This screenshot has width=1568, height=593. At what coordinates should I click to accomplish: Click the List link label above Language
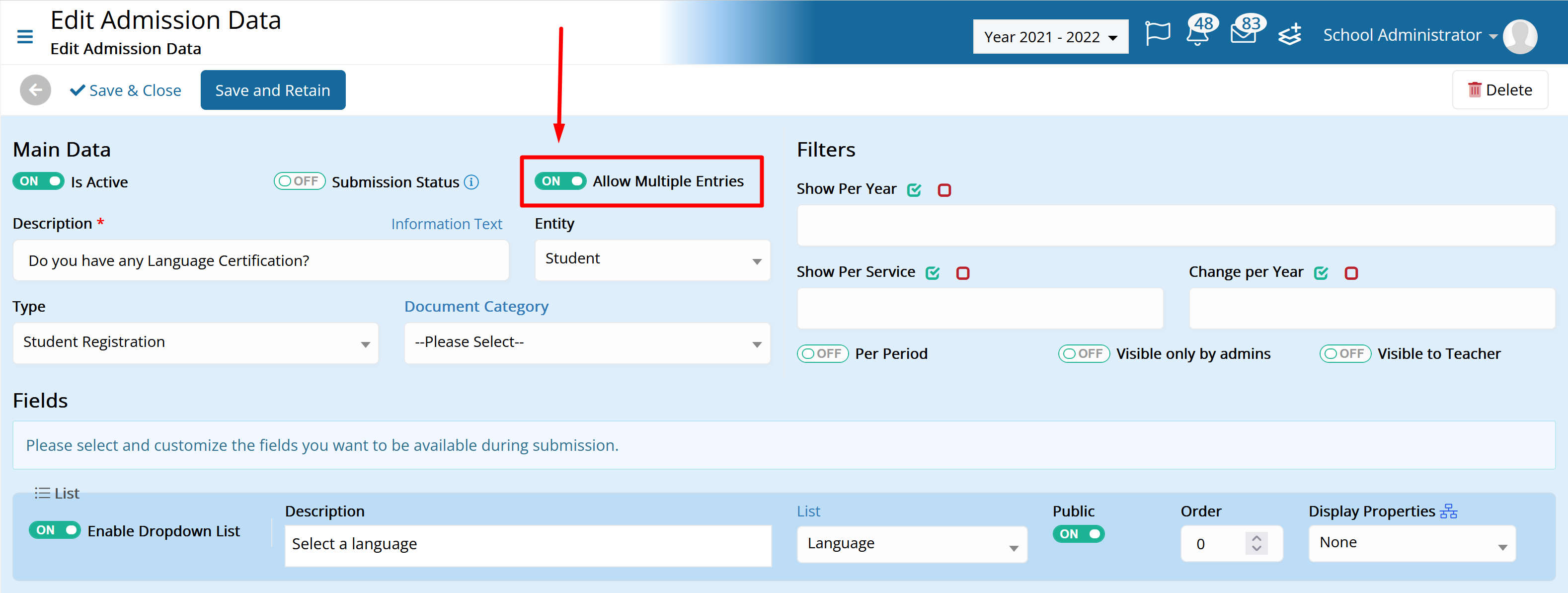pyautogui.click(x=808, y=511)
